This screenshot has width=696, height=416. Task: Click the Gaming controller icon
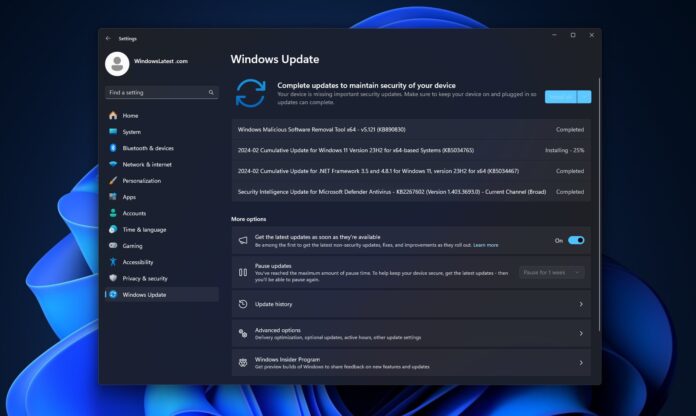coord(113,246)
